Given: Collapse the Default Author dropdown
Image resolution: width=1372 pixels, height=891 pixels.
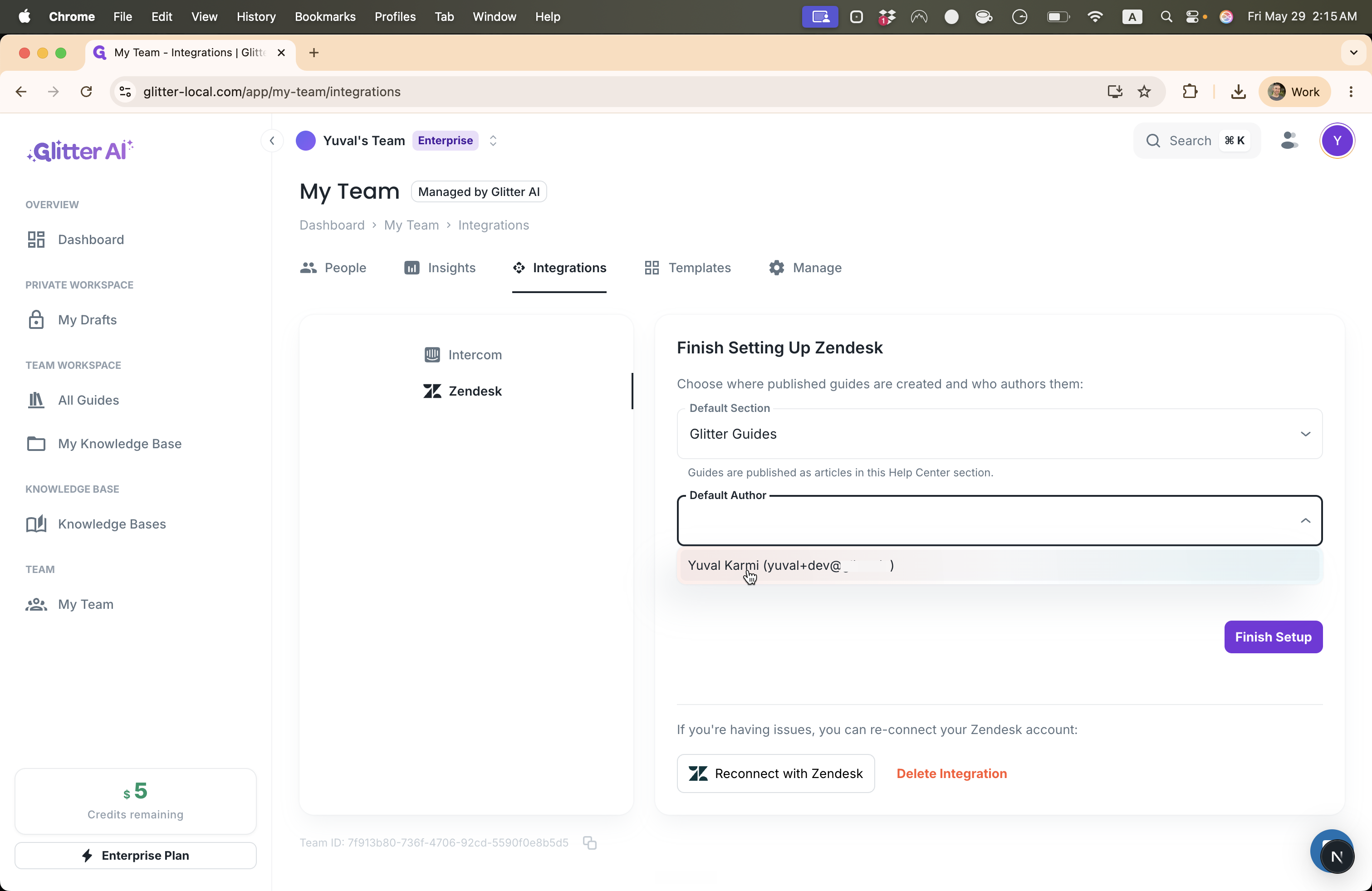Looking at the screenshot, I should pyautogui.click(x=1305, y=520).
